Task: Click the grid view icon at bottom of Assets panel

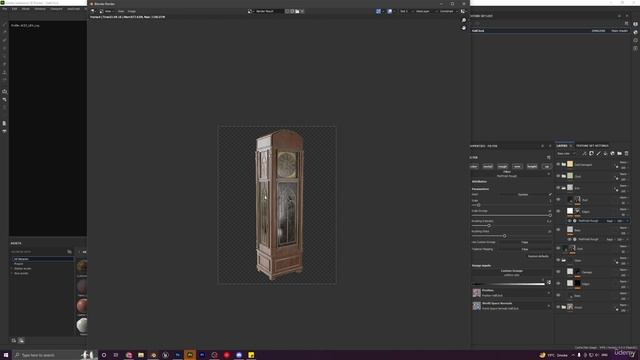Action: click(x=21, y=340)
